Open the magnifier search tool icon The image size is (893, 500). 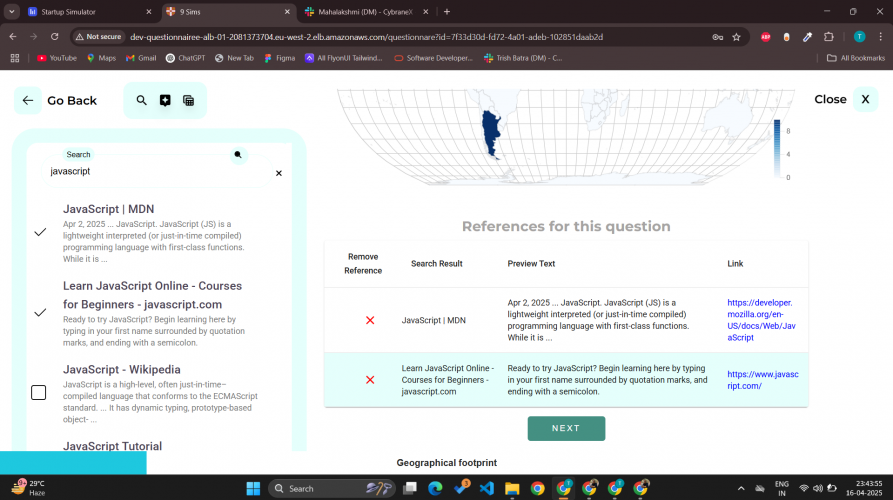click(x=141, y=101)
